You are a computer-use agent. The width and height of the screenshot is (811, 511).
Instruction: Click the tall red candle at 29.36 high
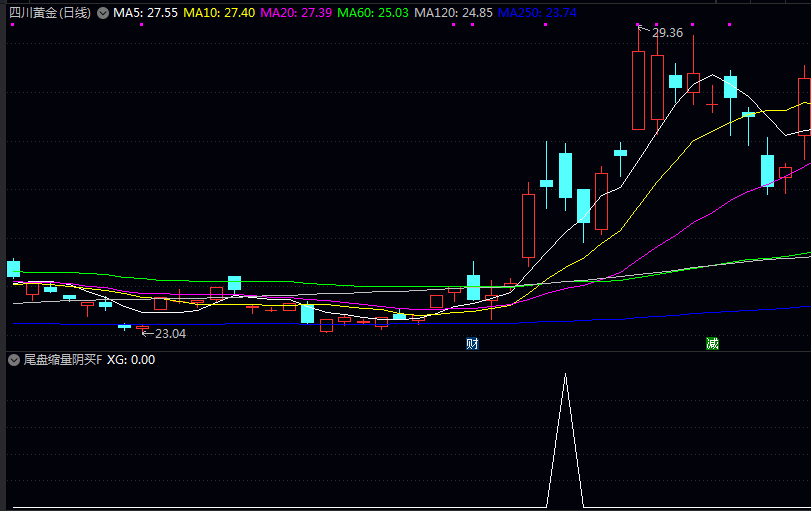[x=638, y=90]
